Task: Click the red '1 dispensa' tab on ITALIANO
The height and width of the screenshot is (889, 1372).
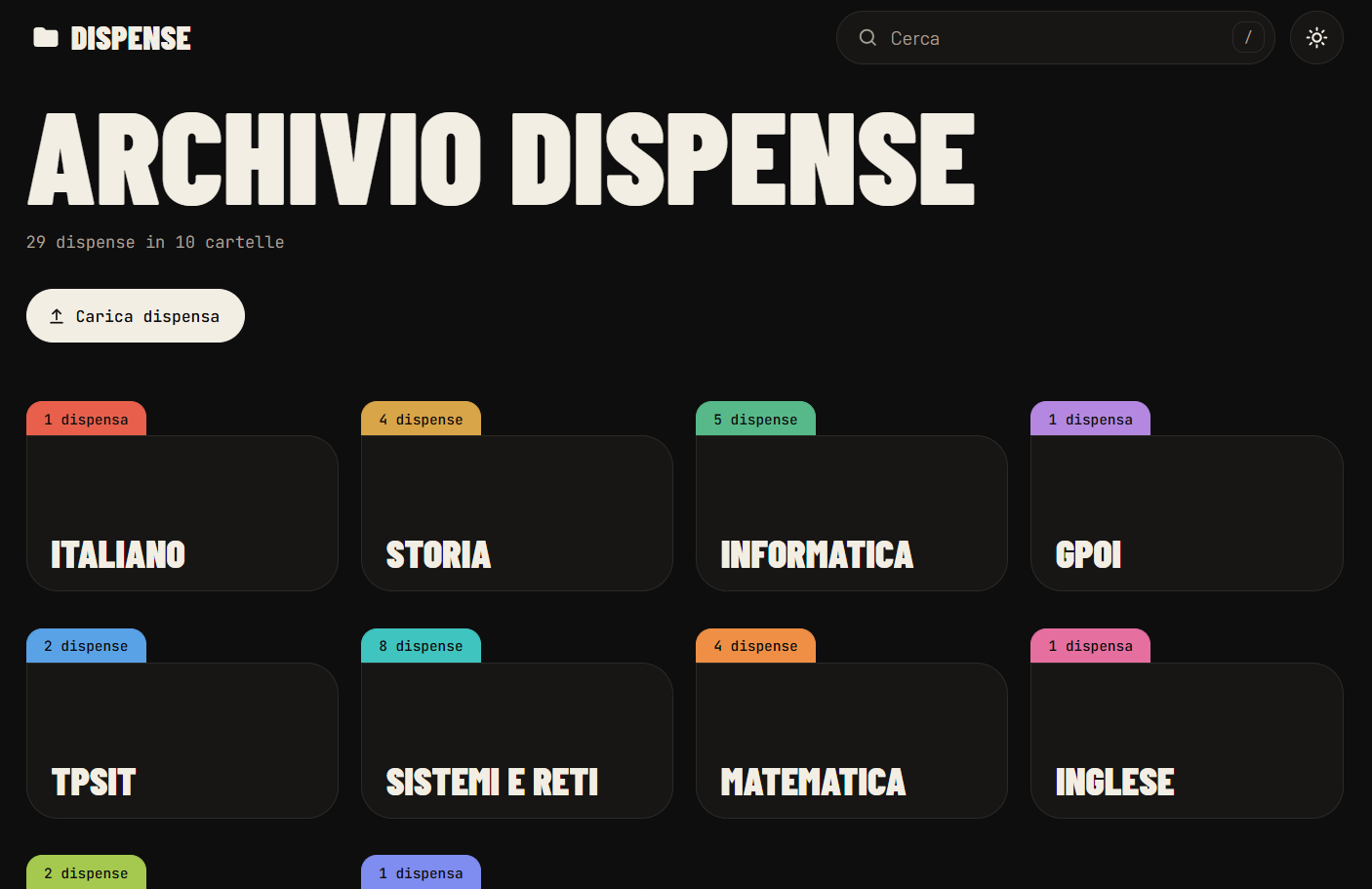Action: point(86,419)
